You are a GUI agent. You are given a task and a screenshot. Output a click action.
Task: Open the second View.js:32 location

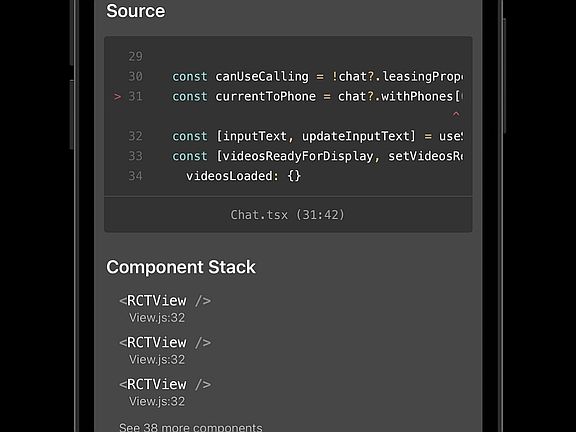pyautogui.click(x=157, y=360)
